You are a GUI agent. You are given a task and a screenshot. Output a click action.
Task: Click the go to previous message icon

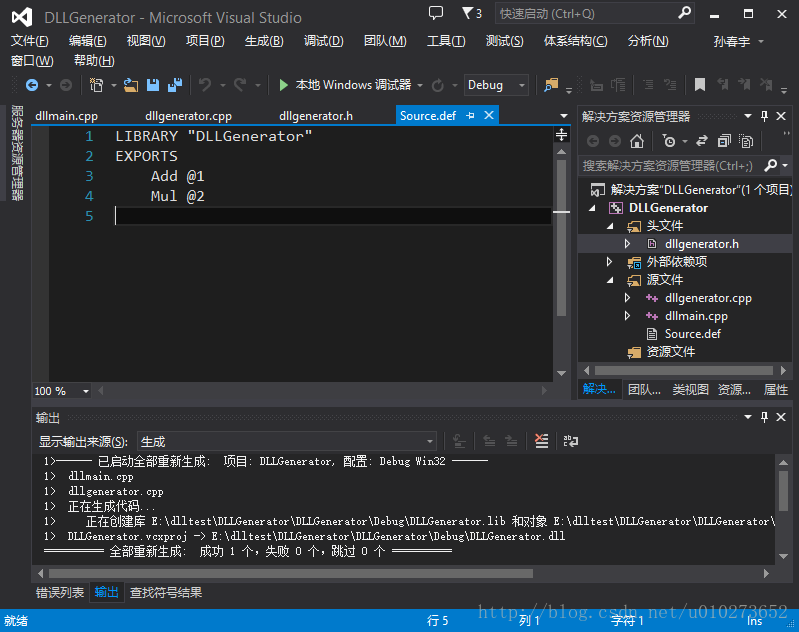(489, 441)
